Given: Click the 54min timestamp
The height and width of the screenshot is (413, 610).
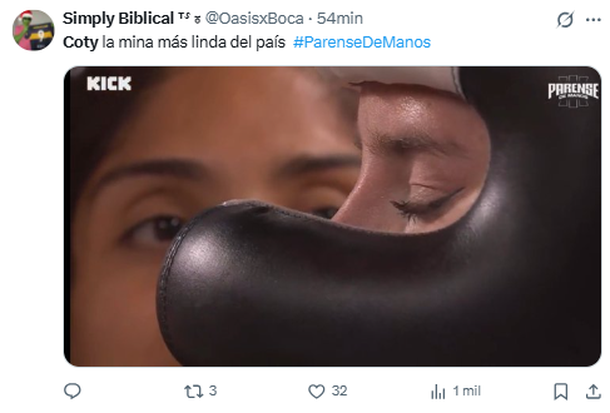Looking at the screenshot, I should (x=340, y=18).
